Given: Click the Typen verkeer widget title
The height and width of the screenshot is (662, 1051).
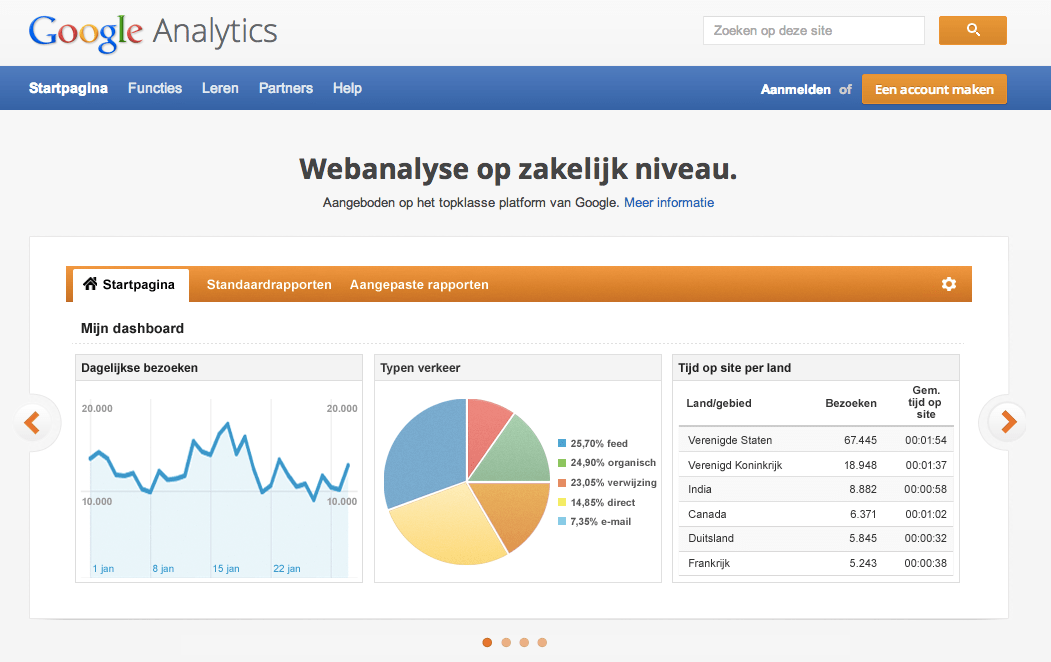Looking at the screenshot, I should click(x=420, y=368).
